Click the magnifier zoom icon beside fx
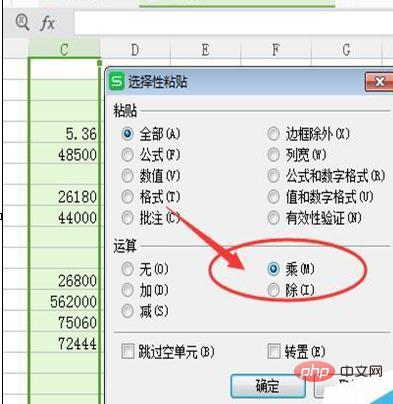This screenshot has height=404, width=393. click(22, 23)
